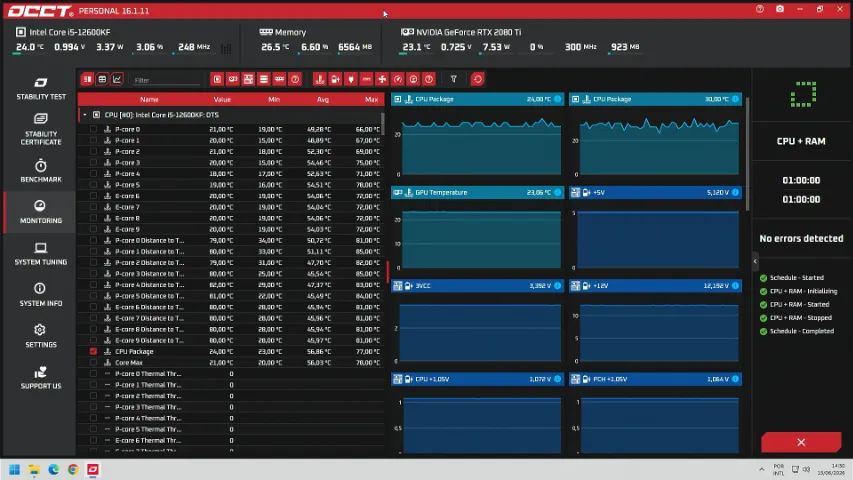Toggle the power plug readings filter

351,79
